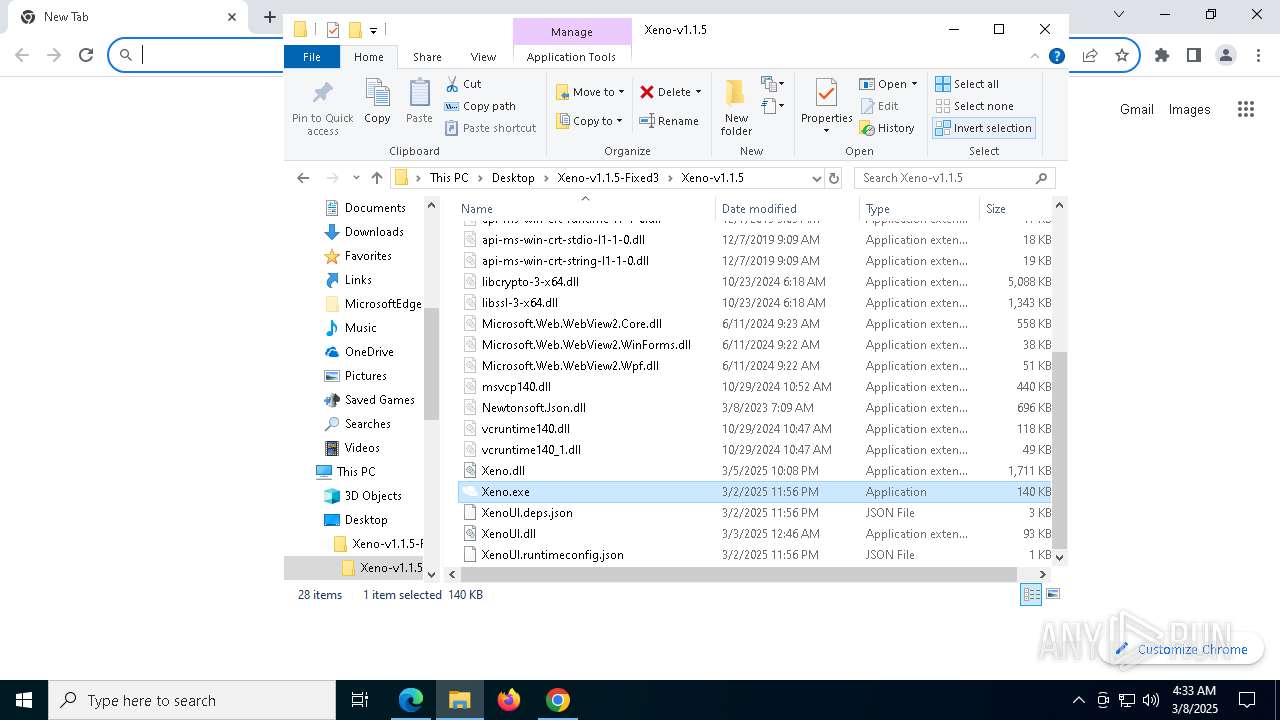Open Microsoft Edge from the taskbar
The width and height of the screenshot is (1280, 720).
(x=411, y=700)
